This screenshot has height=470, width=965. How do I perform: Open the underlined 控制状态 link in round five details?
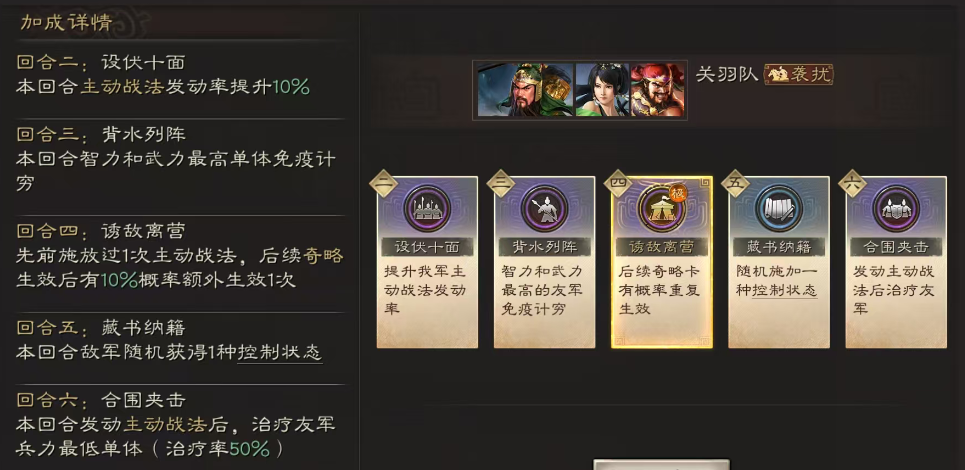pyautogui.click(x=279, y=352)
